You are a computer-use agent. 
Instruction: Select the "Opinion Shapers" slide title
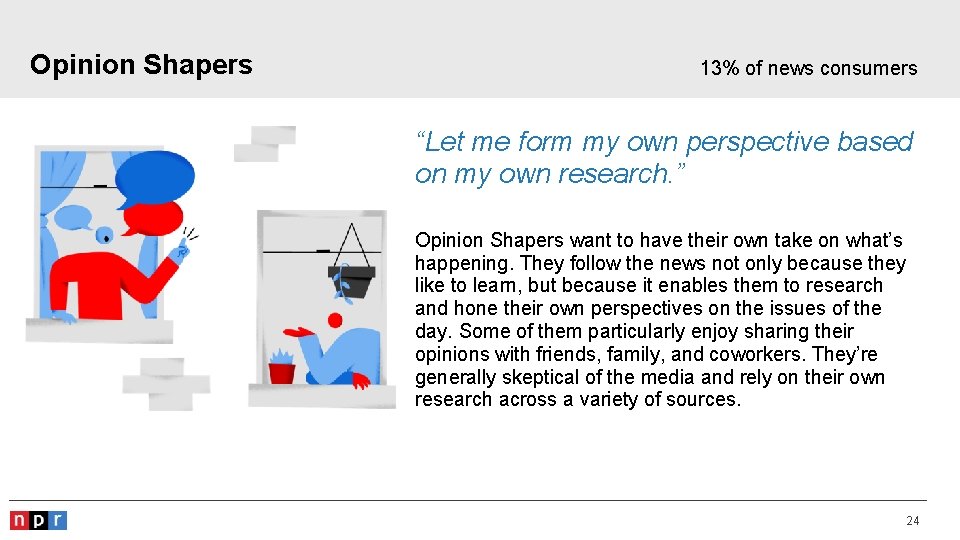click(x=141, y=65)
